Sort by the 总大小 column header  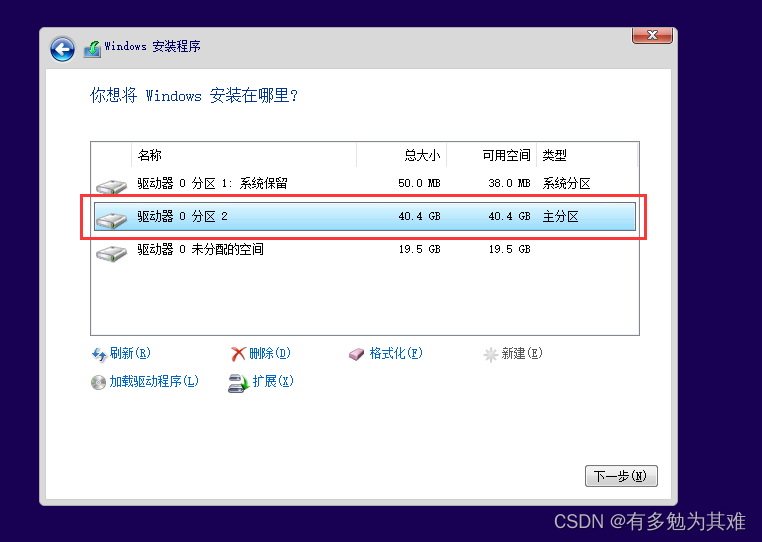(x=401, y=155)
